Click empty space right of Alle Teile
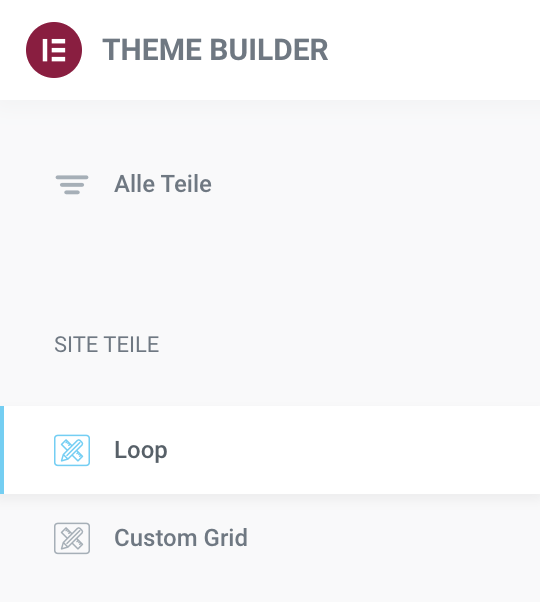Screen dimensions: 540x602 [365, 184]
